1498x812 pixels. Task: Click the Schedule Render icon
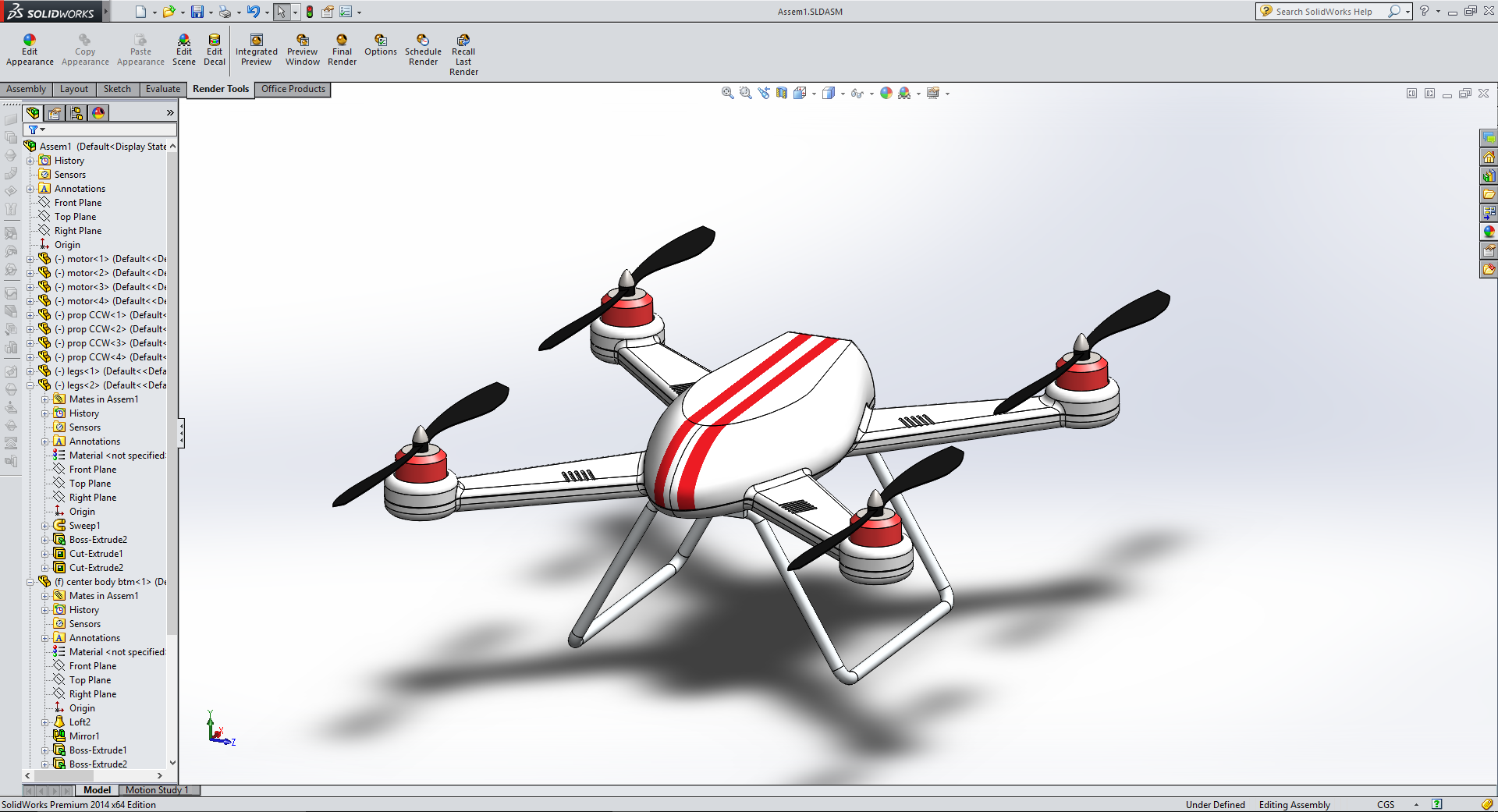[x=423, y=50]
